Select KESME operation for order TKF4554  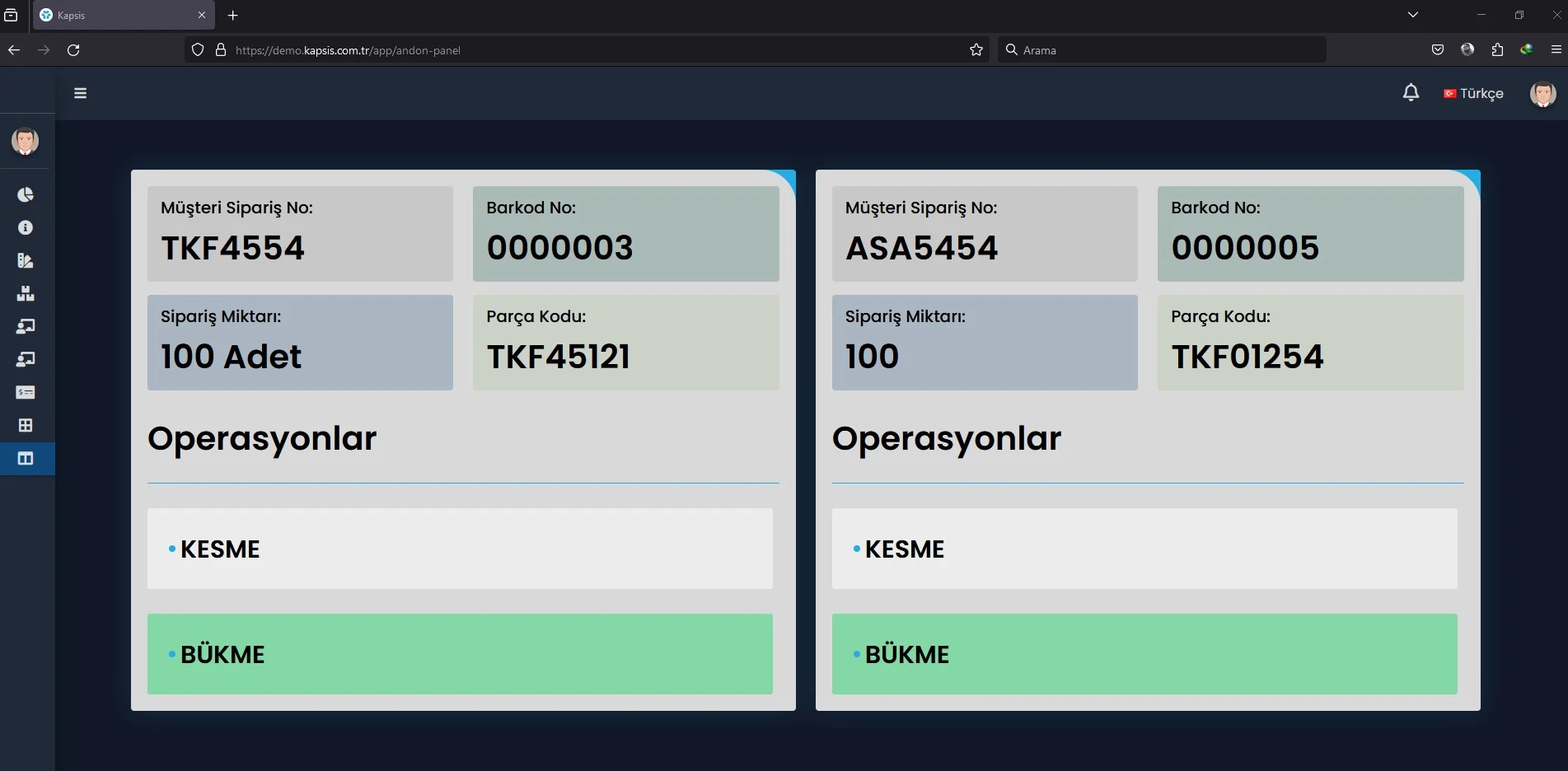(460, 549)
